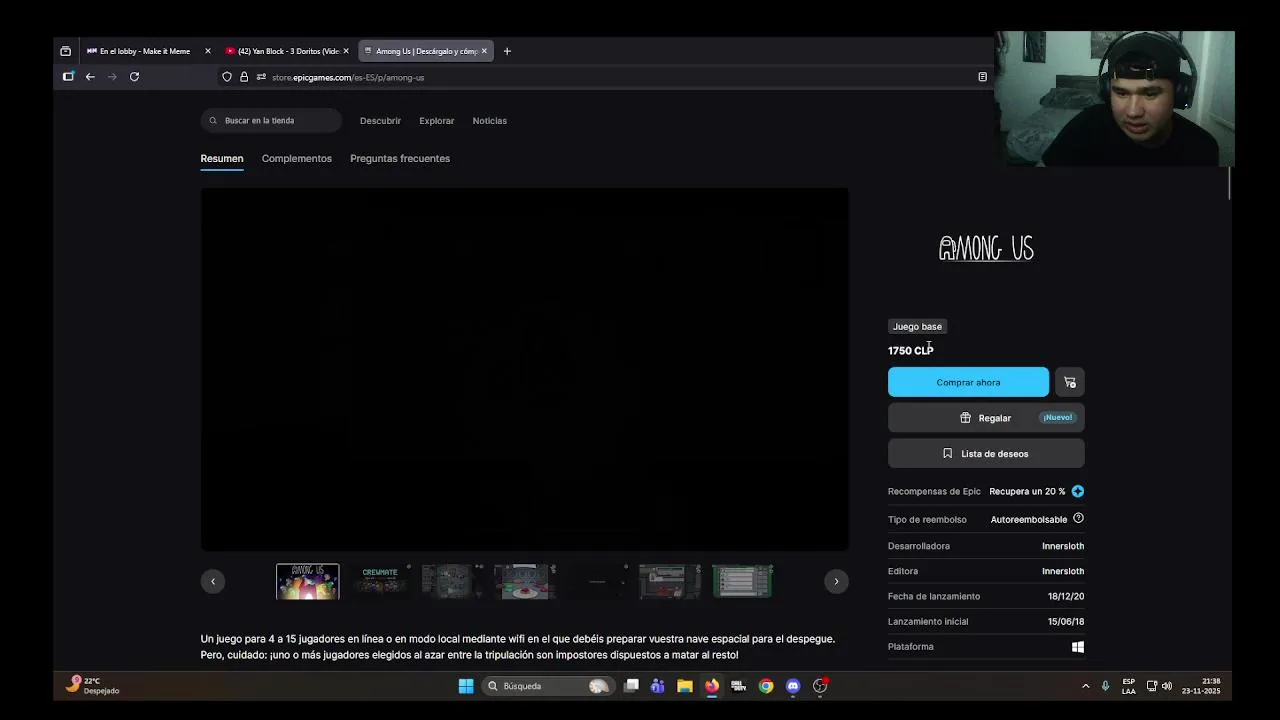Add Among Us to cart icon
Screen dimensions: 1280x720
click(x=1070, y=382)
